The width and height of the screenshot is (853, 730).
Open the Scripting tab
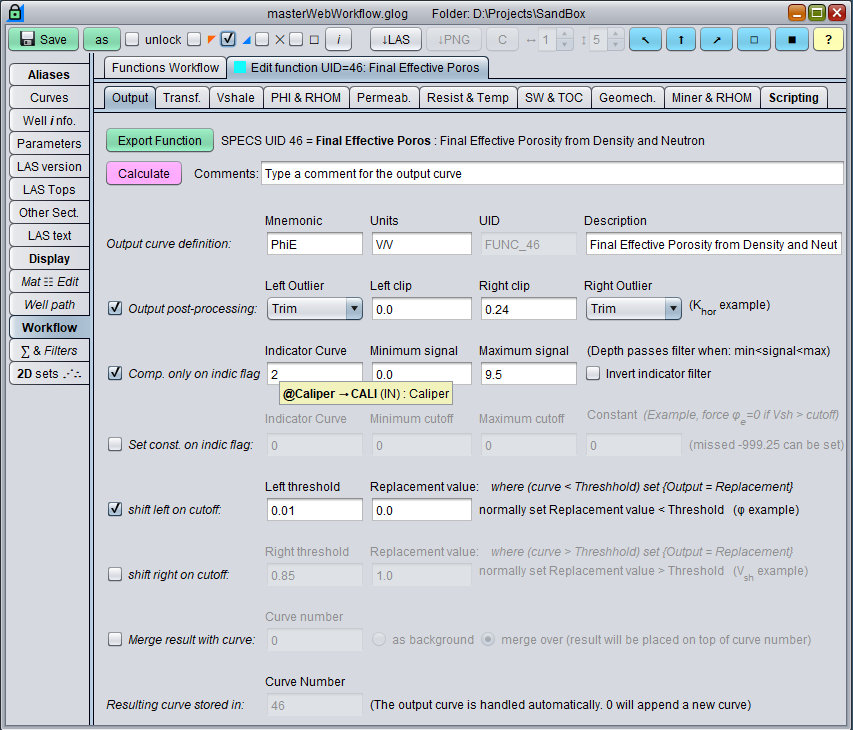coord(793,97)
